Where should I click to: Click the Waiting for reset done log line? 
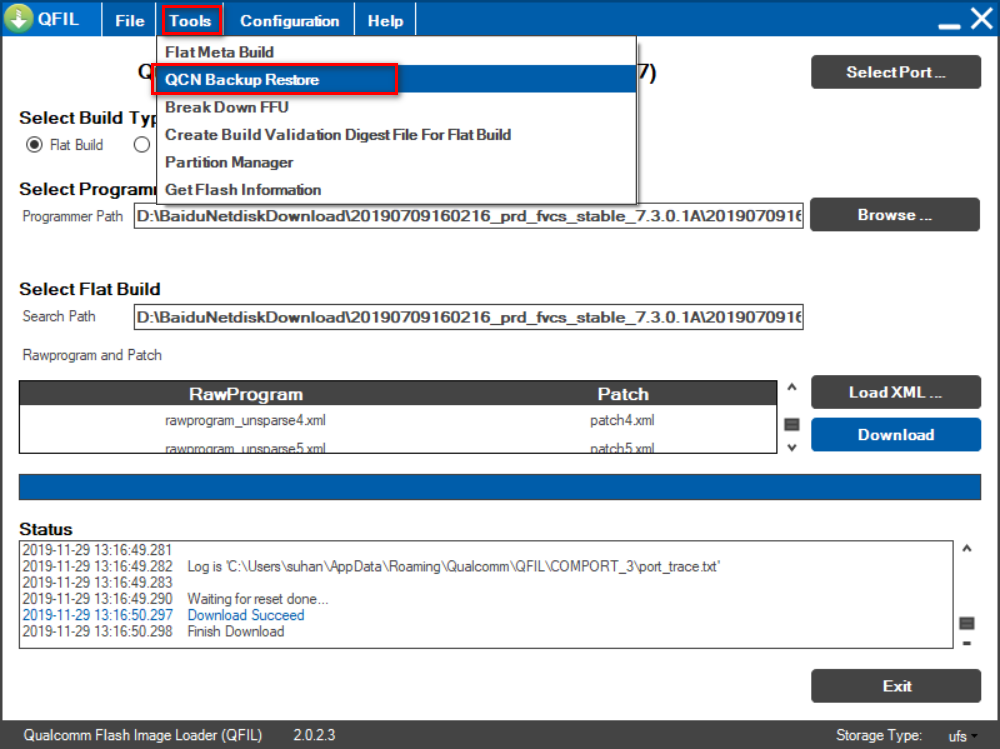(x=257, y=599)
